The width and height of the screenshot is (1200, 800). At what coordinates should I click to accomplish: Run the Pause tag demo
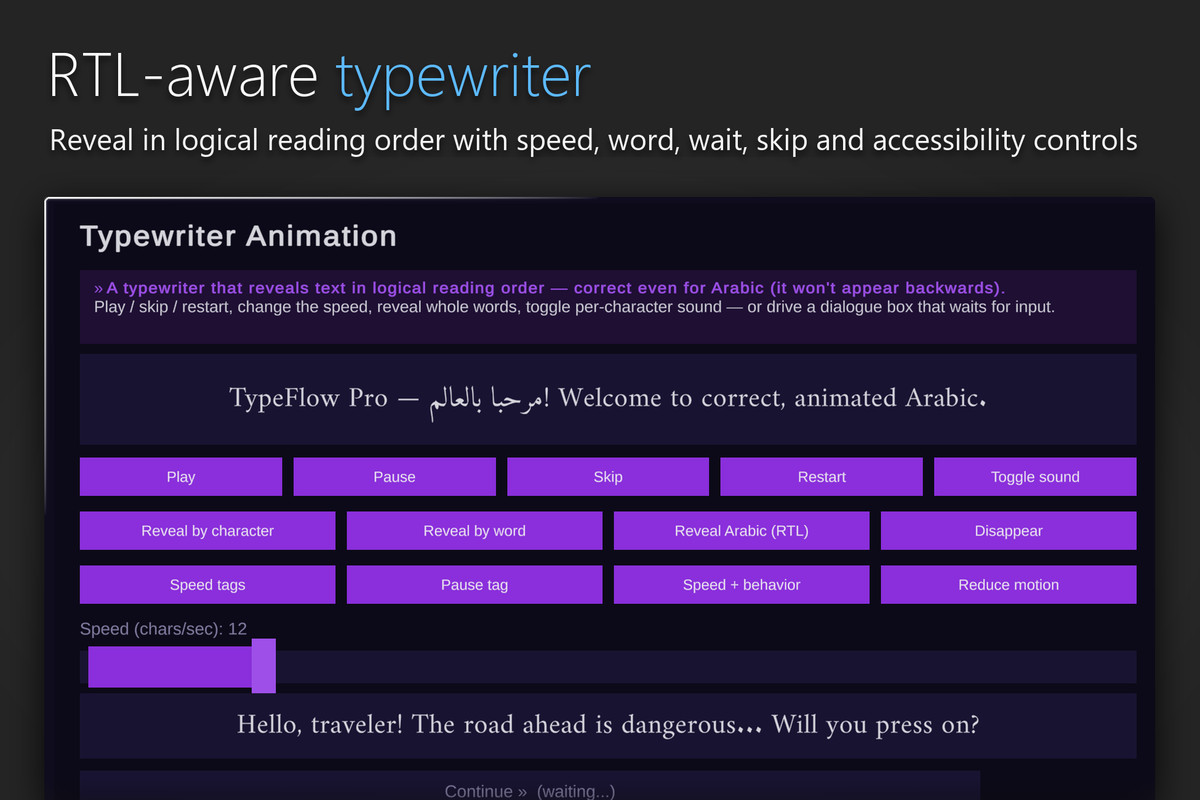point(474,585)
